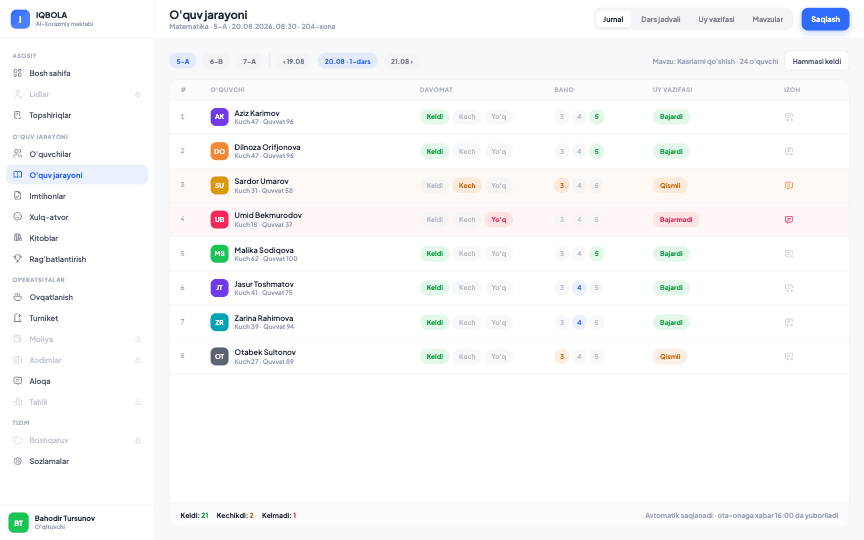Click the O'QUVCHI column header
864x540 pixels.
coord(228,89)
